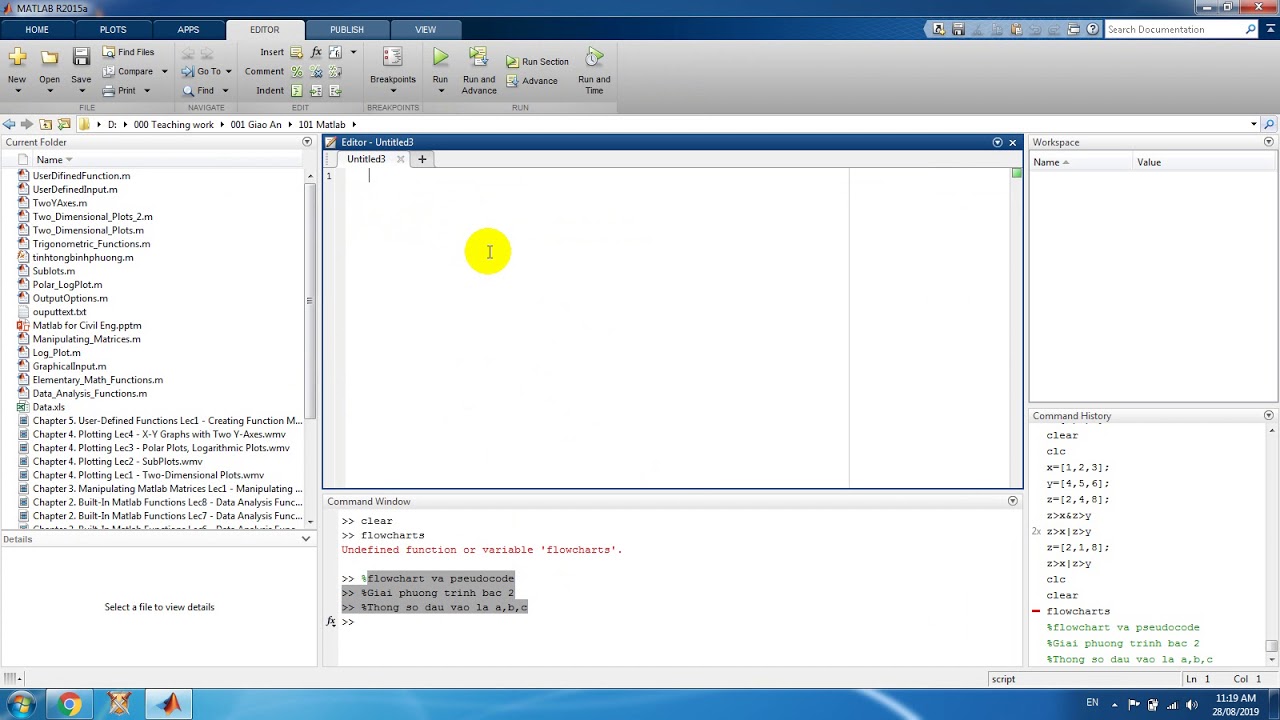Click the Run and Advance icon
This screenshot has height=720, width=1280.
pos(478,57)
